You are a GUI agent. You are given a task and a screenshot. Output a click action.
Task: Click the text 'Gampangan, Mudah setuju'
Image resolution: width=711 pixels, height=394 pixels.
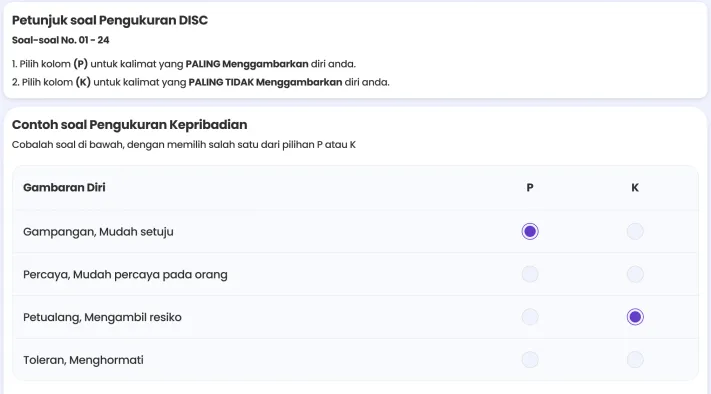[98, 232]
